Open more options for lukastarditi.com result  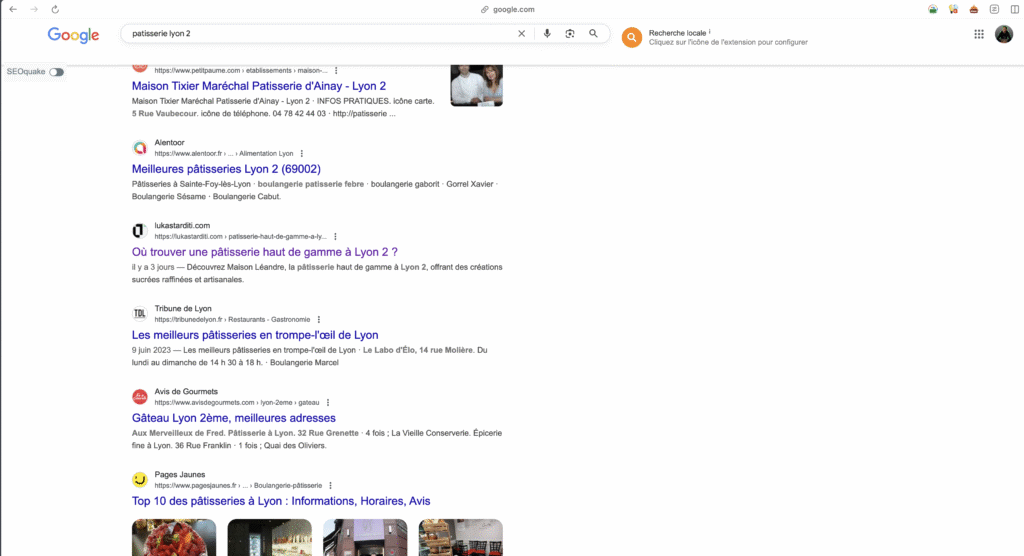point(335,237)
